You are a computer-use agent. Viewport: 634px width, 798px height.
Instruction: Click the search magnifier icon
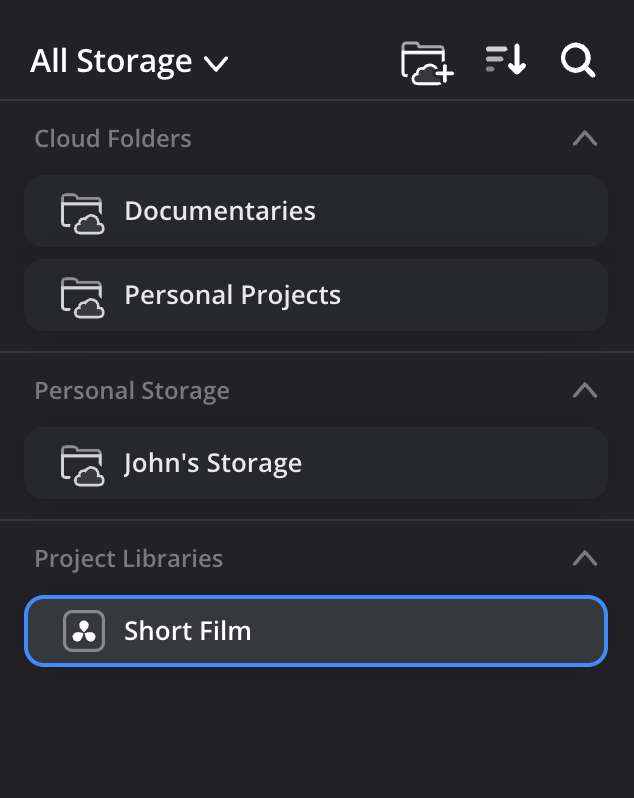pos(578,61)
